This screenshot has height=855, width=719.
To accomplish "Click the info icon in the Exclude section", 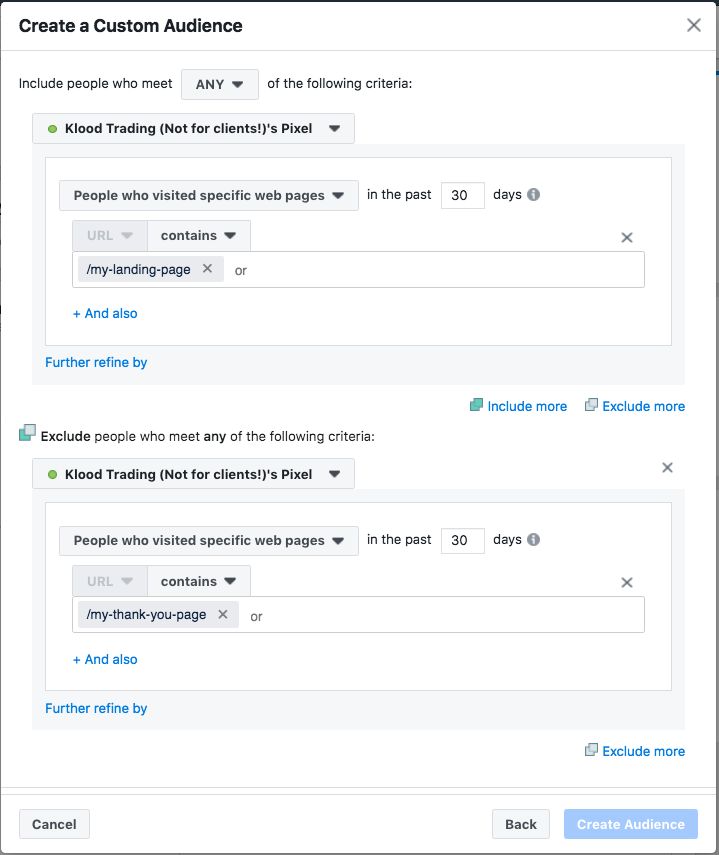I will [533, 540].
